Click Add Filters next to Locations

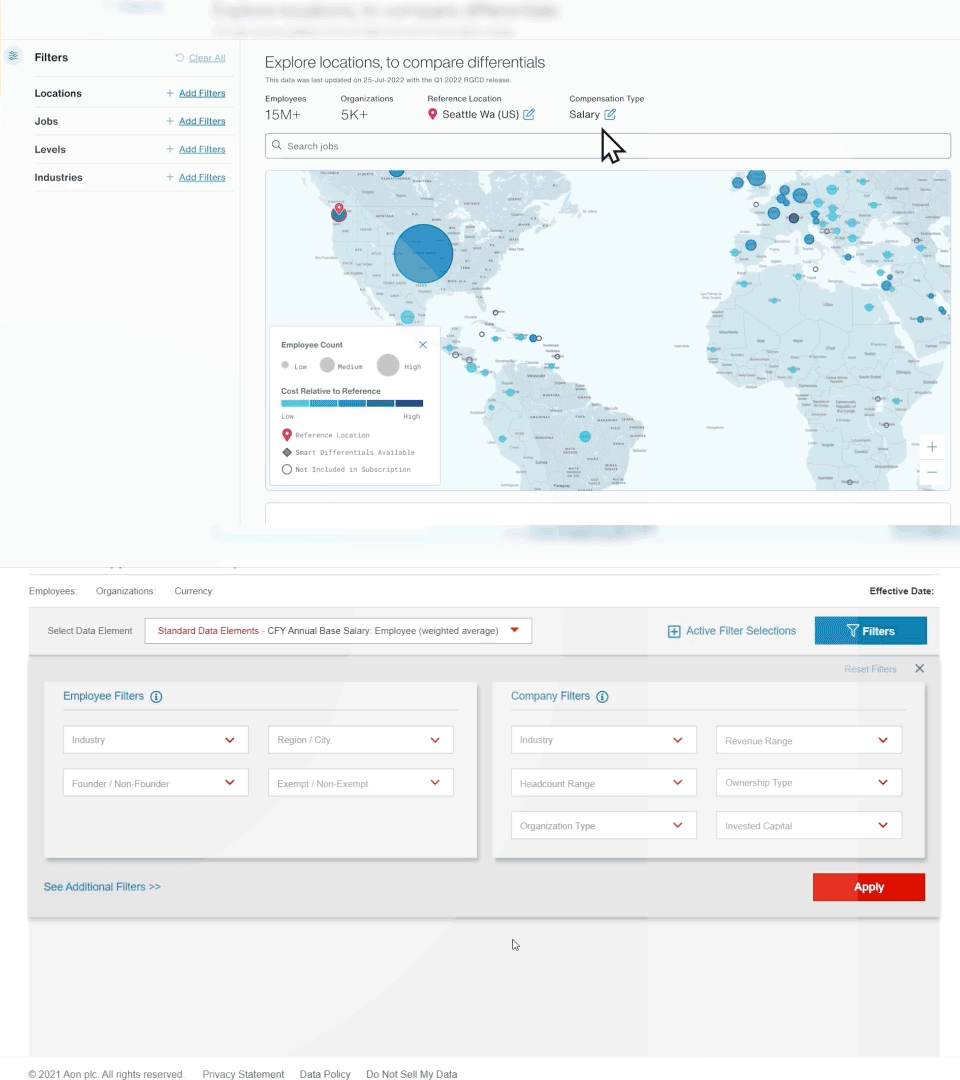click(x=201, y=93)
